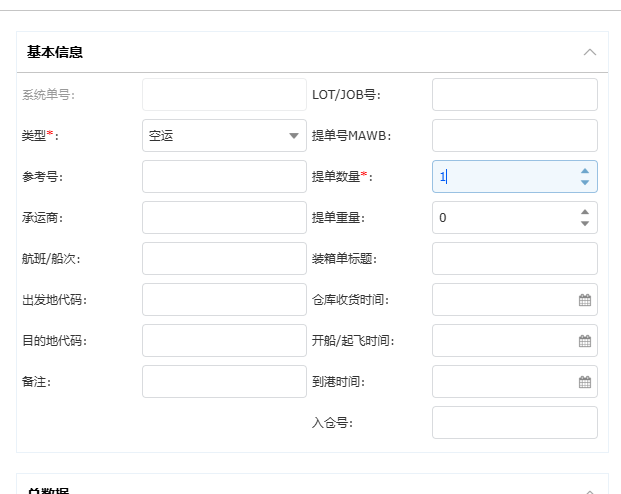Increase 提单重量 with up arrow

point(585,212)
